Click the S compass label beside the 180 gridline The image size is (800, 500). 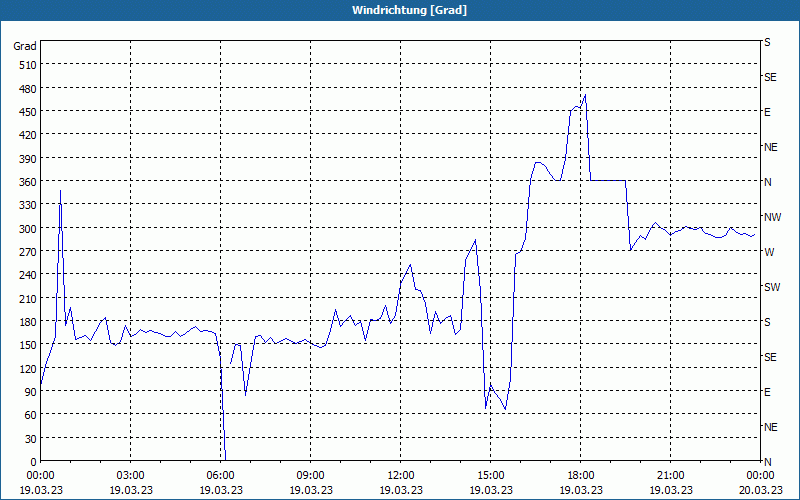click(767, 322)
